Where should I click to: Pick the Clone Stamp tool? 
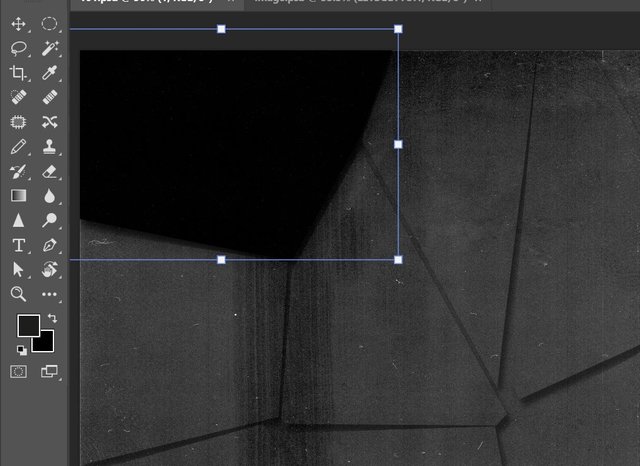[50, 147]
